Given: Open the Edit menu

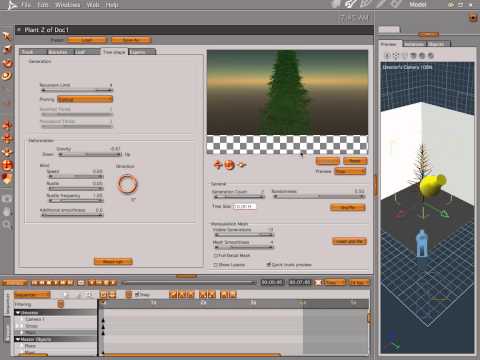Looking at the screenshot, I should [x=43, y=5].
